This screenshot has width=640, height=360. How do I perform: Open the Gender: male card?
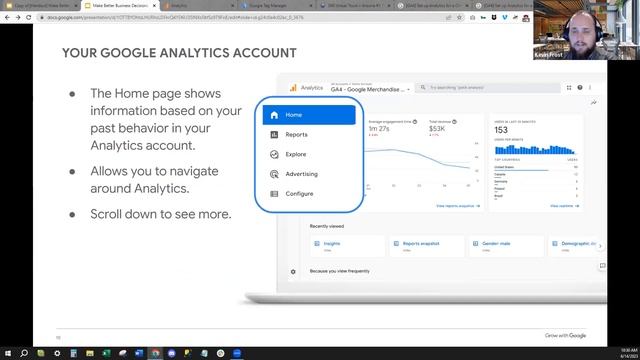(x=506, y=246)
